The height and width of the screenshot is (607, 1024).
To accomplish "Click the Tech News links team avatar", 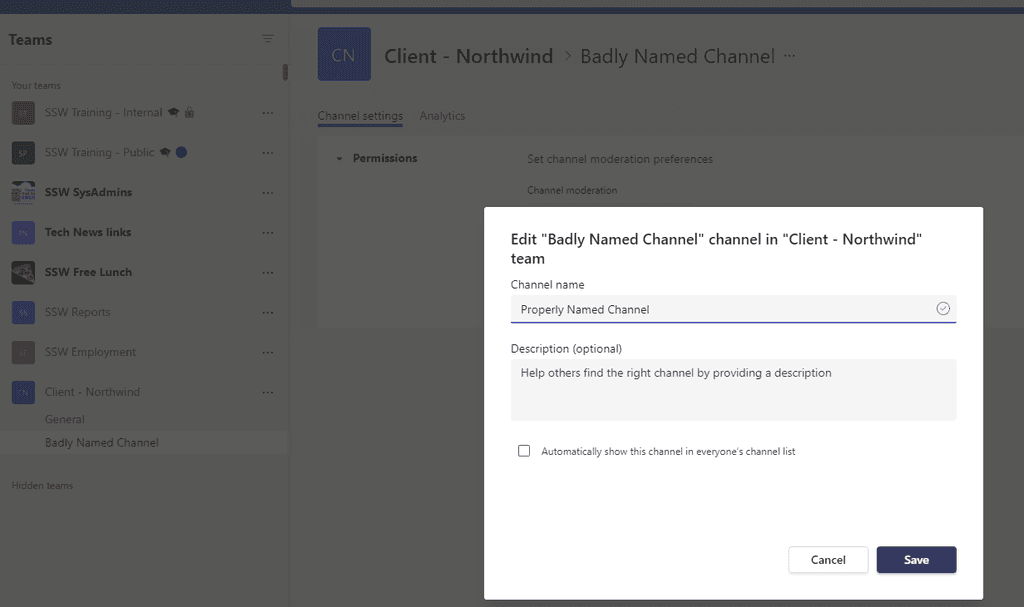I will click(23, 232).
